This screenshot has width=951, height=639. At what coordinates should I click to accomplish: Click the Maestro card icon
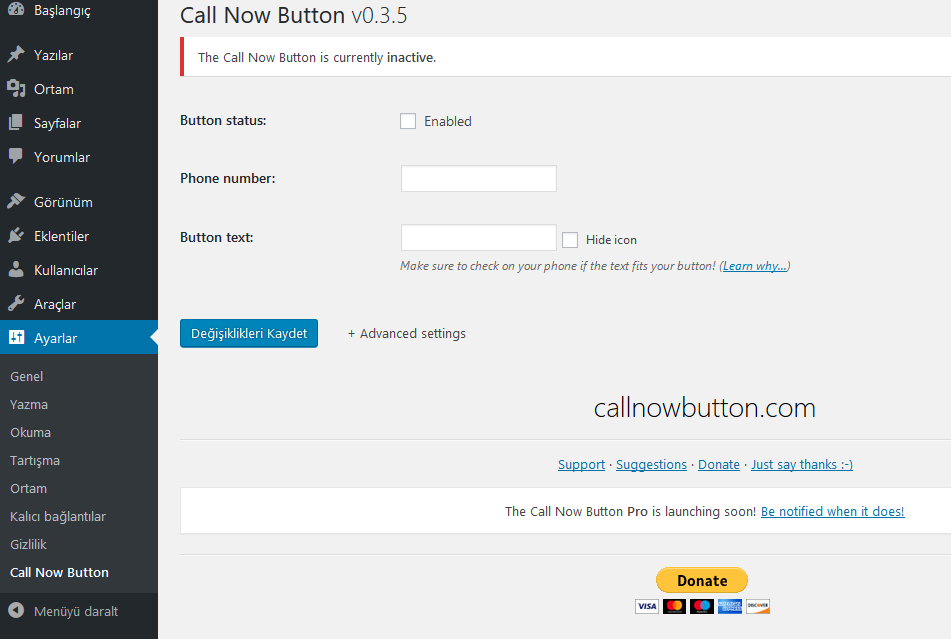[702, 606]
